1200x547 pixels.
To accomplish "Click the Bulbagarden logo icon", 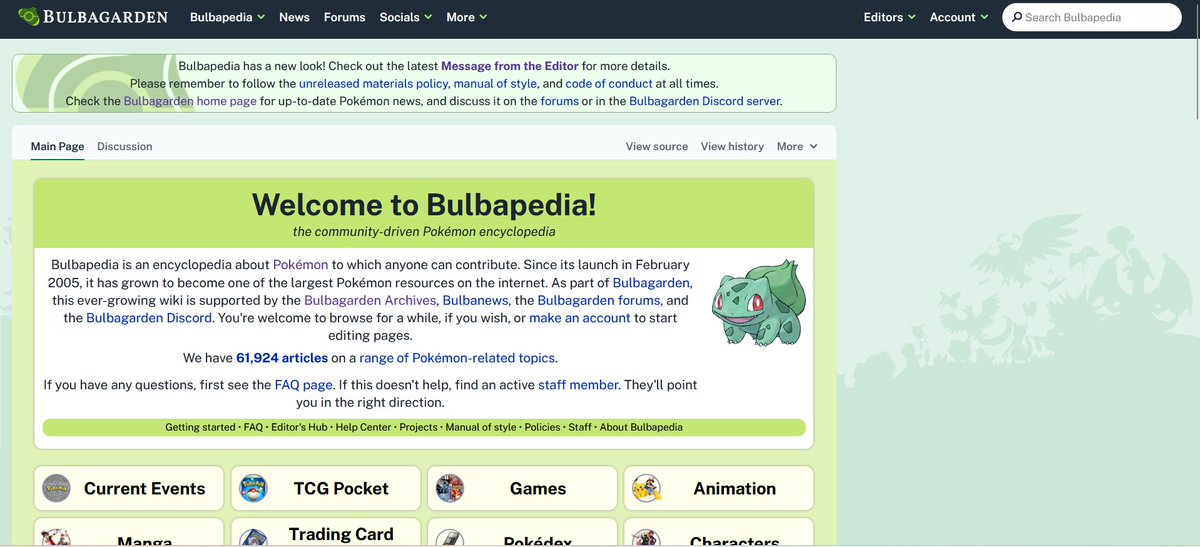I will (x=30, y=17).
